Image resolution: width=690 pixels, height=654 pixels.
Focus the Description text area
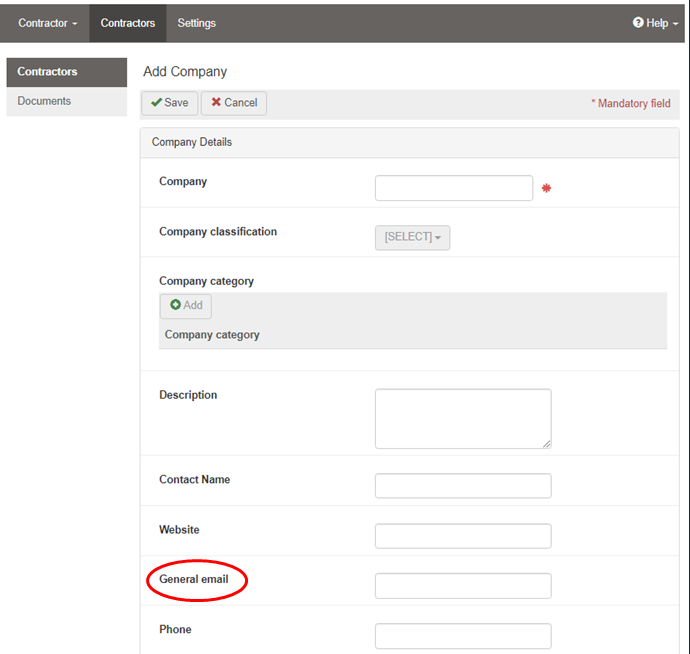coord(462,418)
